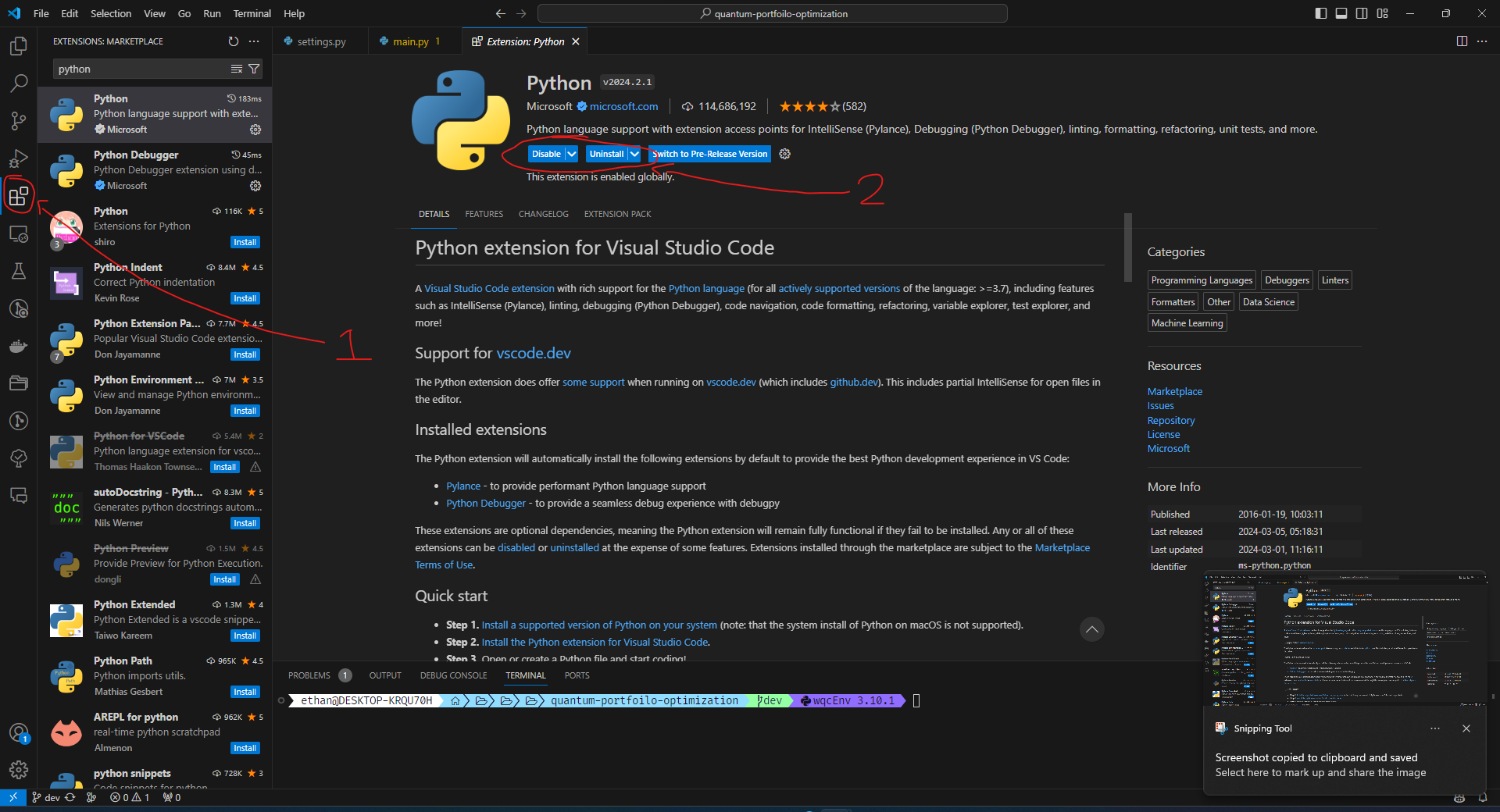Toggle the bottom panel visibility

[1341, 13]
